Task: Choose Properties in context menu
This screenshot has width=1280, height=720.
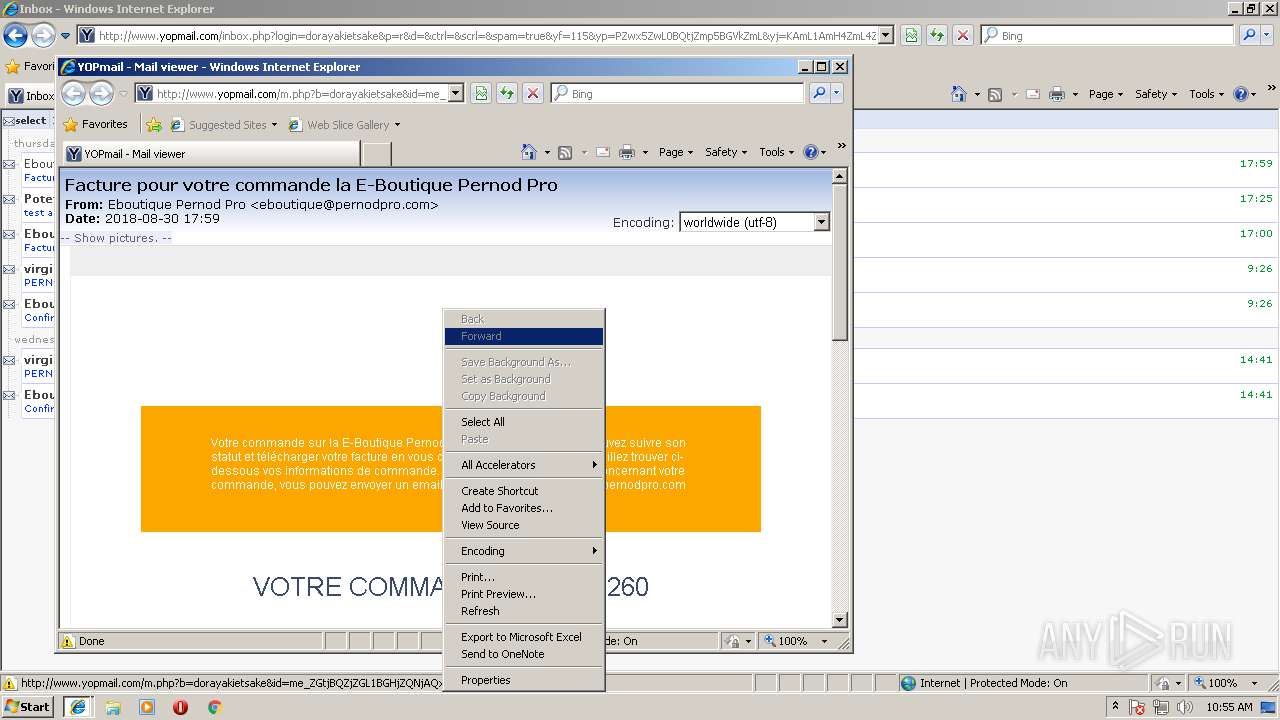Action: 524,680
